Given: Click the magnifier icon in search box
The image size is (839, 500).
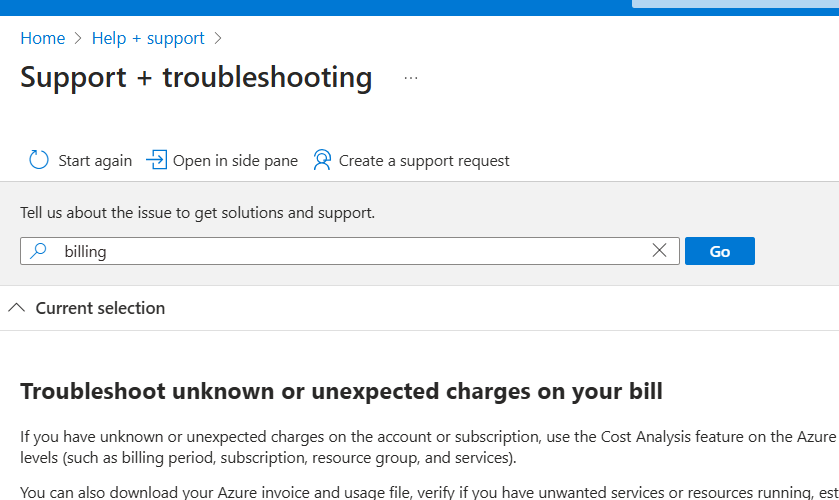Looking at the screenshot, I should [38, 251].
